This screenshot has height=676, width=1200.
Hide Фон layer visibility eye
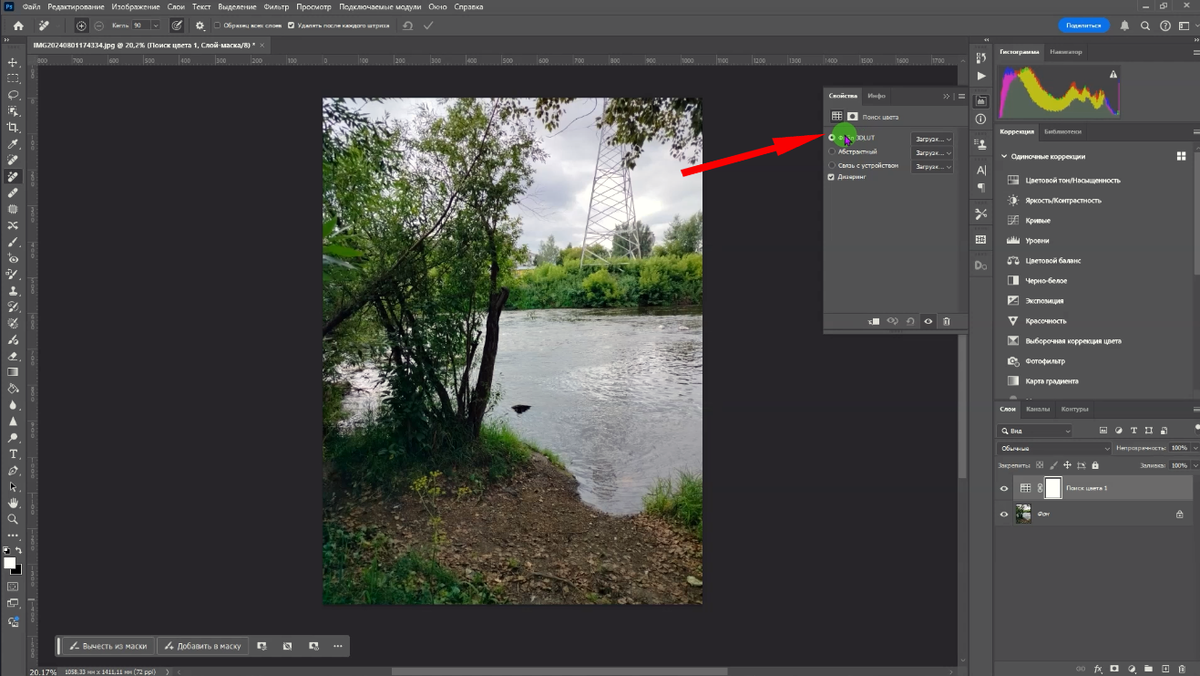click(1004, 514)
